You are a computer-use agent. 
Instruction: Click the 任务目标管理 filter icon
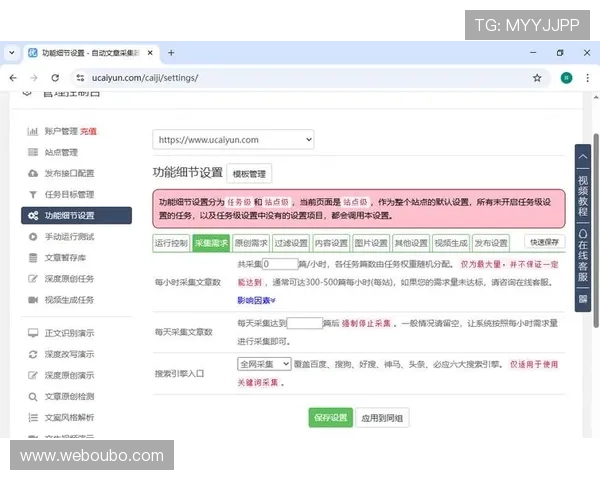click(33, 195)
